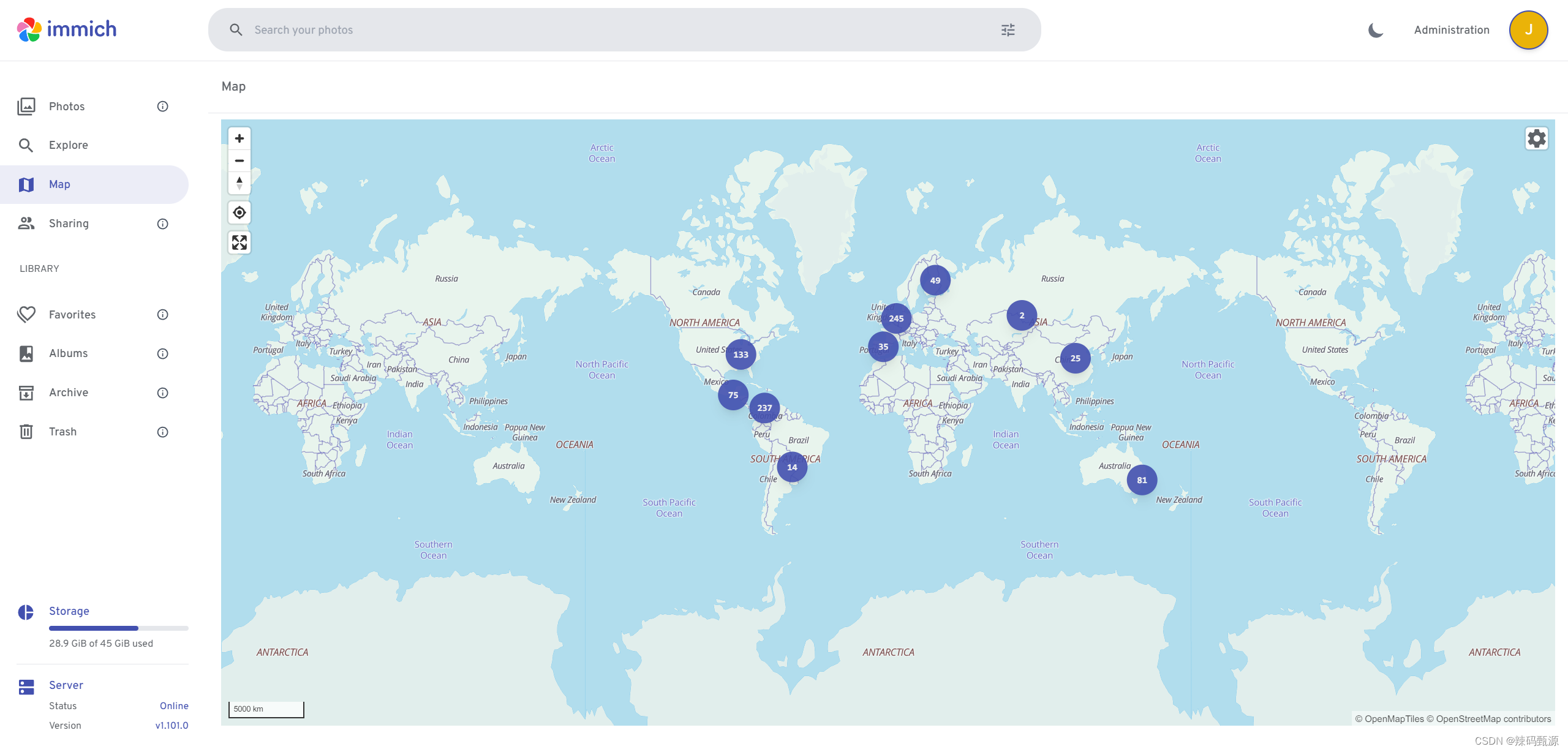Reset map bearing to north

coord(239,183)
